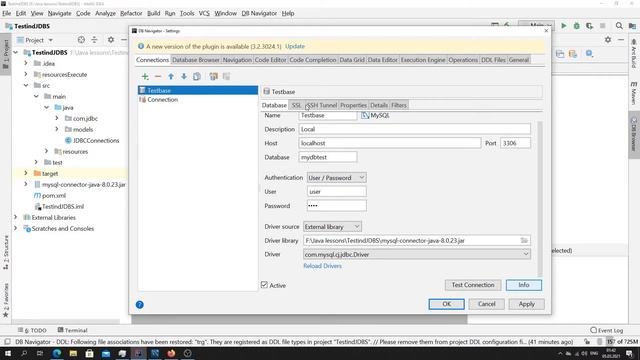Screen dimensions: 640x360
Task: Select the Connection entry in the list
Action: 198,100
